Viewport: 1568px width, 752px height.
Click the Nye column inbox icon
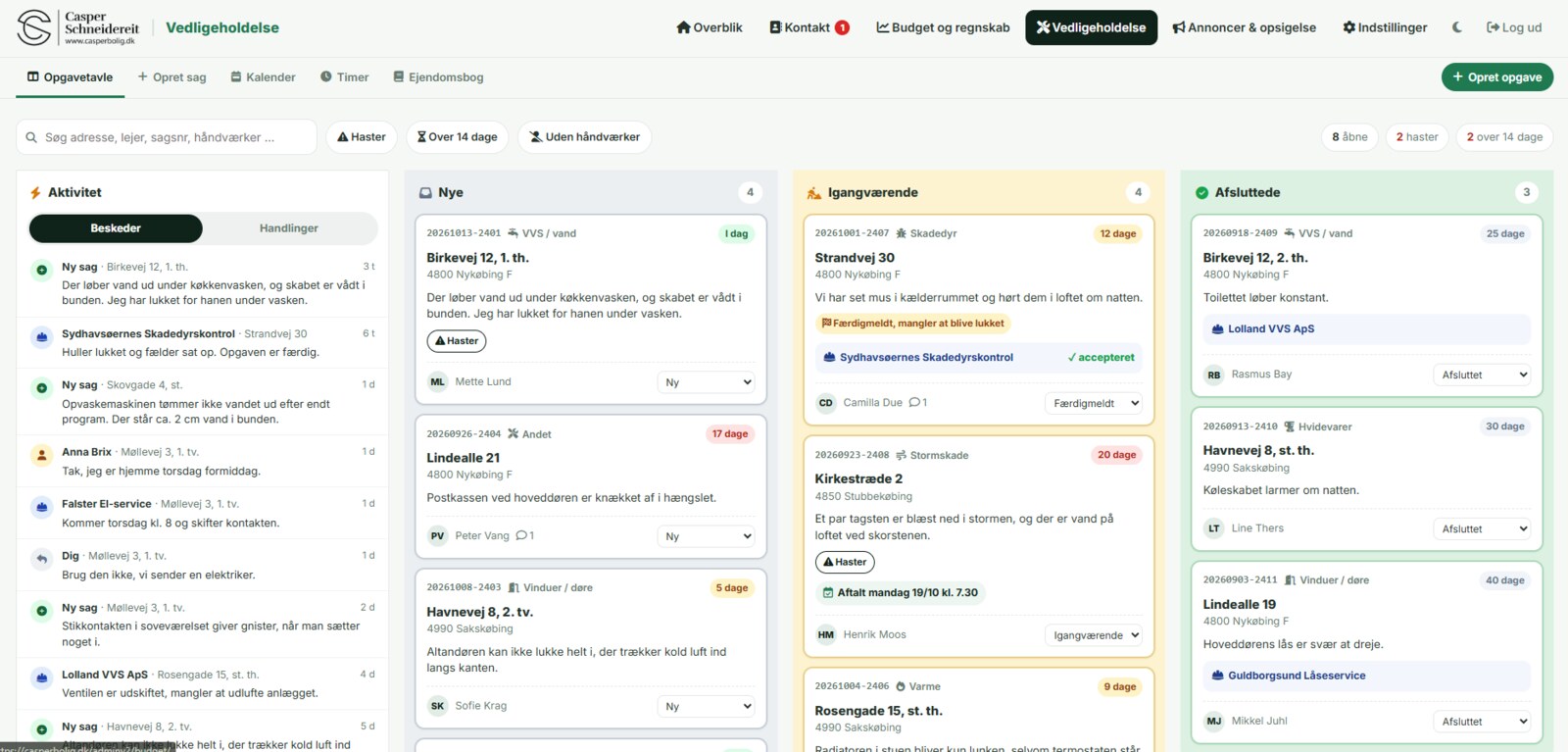[x=426, y=193]
